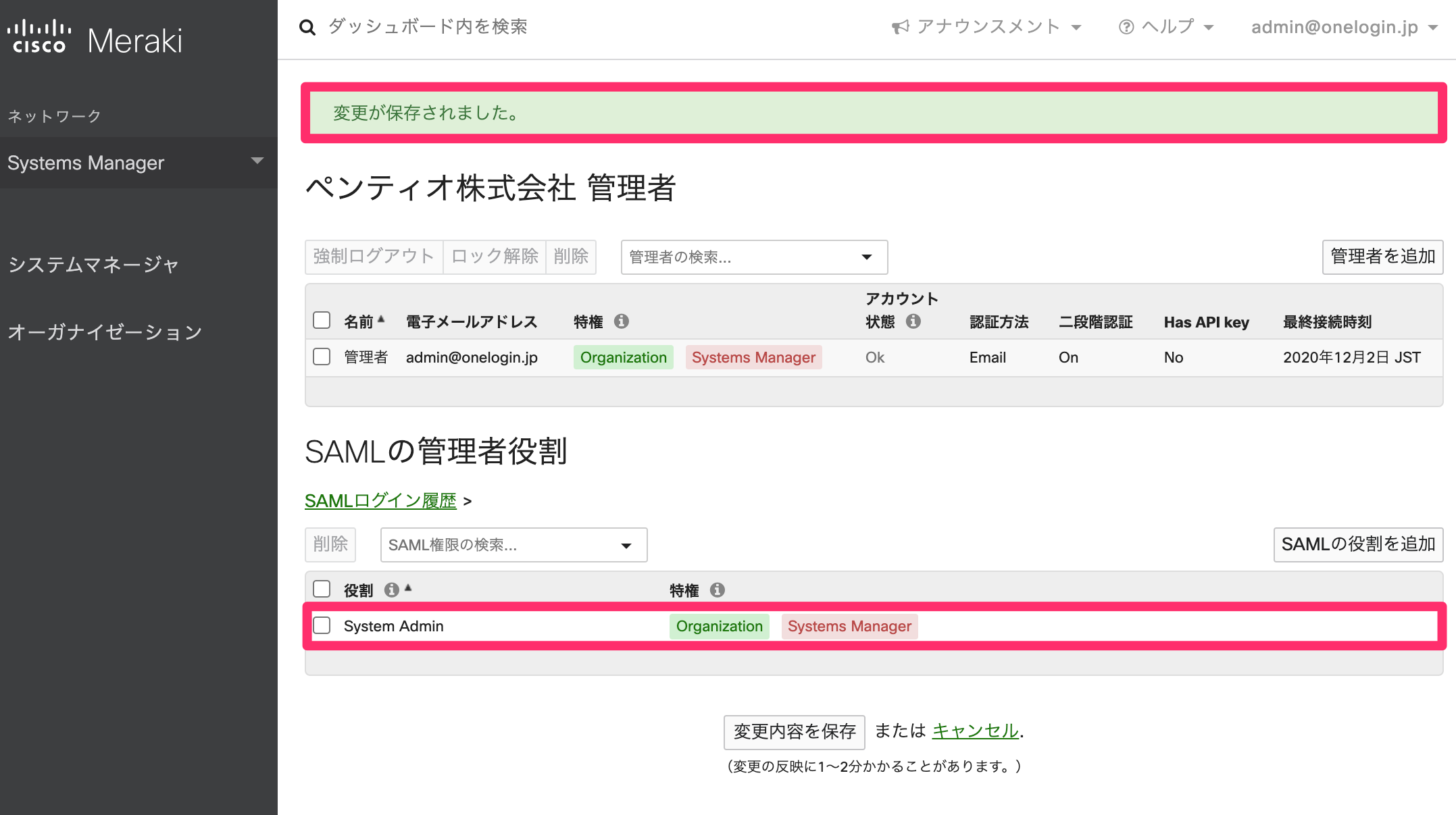Click the ロック解除 button
The width and height of the screenshot is (1456, 815).
point(495,257)
